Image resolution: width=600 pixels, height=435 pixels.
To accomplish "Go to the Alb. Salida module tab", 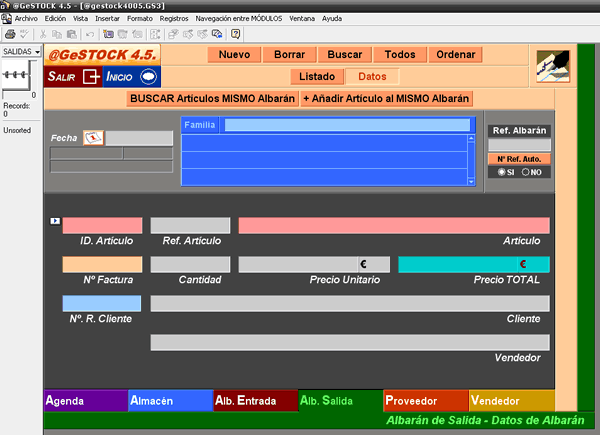I will click(341, 401).
